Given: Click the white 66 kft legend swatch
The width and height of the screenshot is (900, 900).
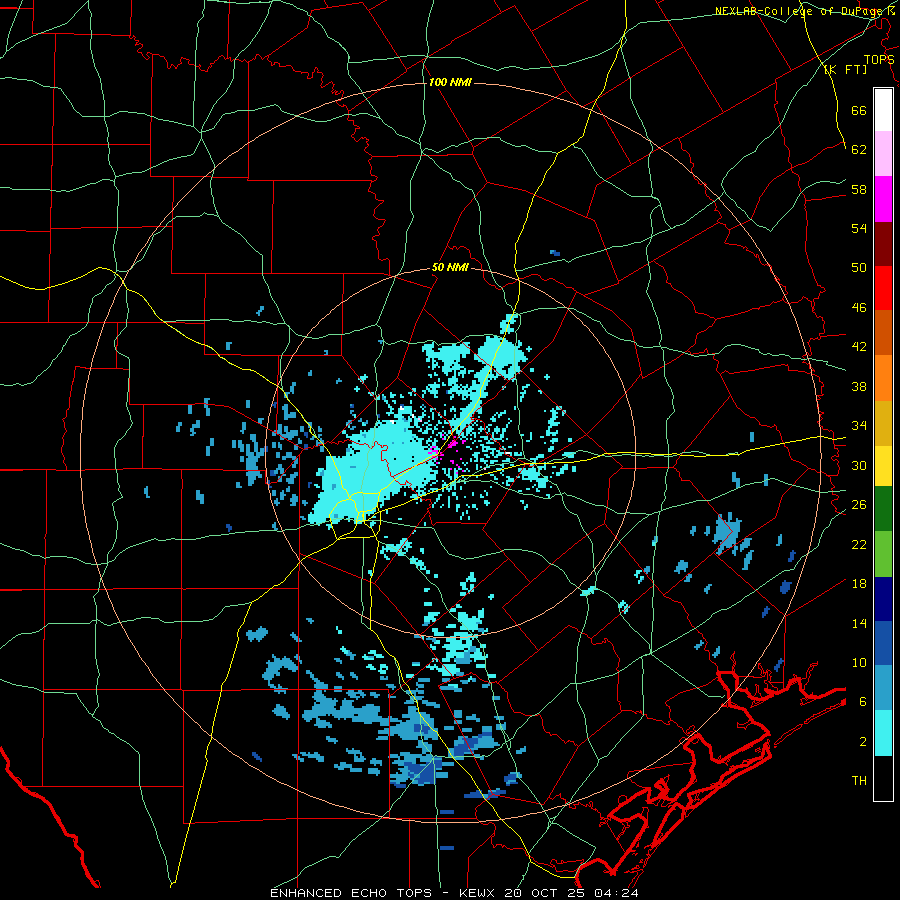Looking at the screenshot, I should tap(883, 110).
